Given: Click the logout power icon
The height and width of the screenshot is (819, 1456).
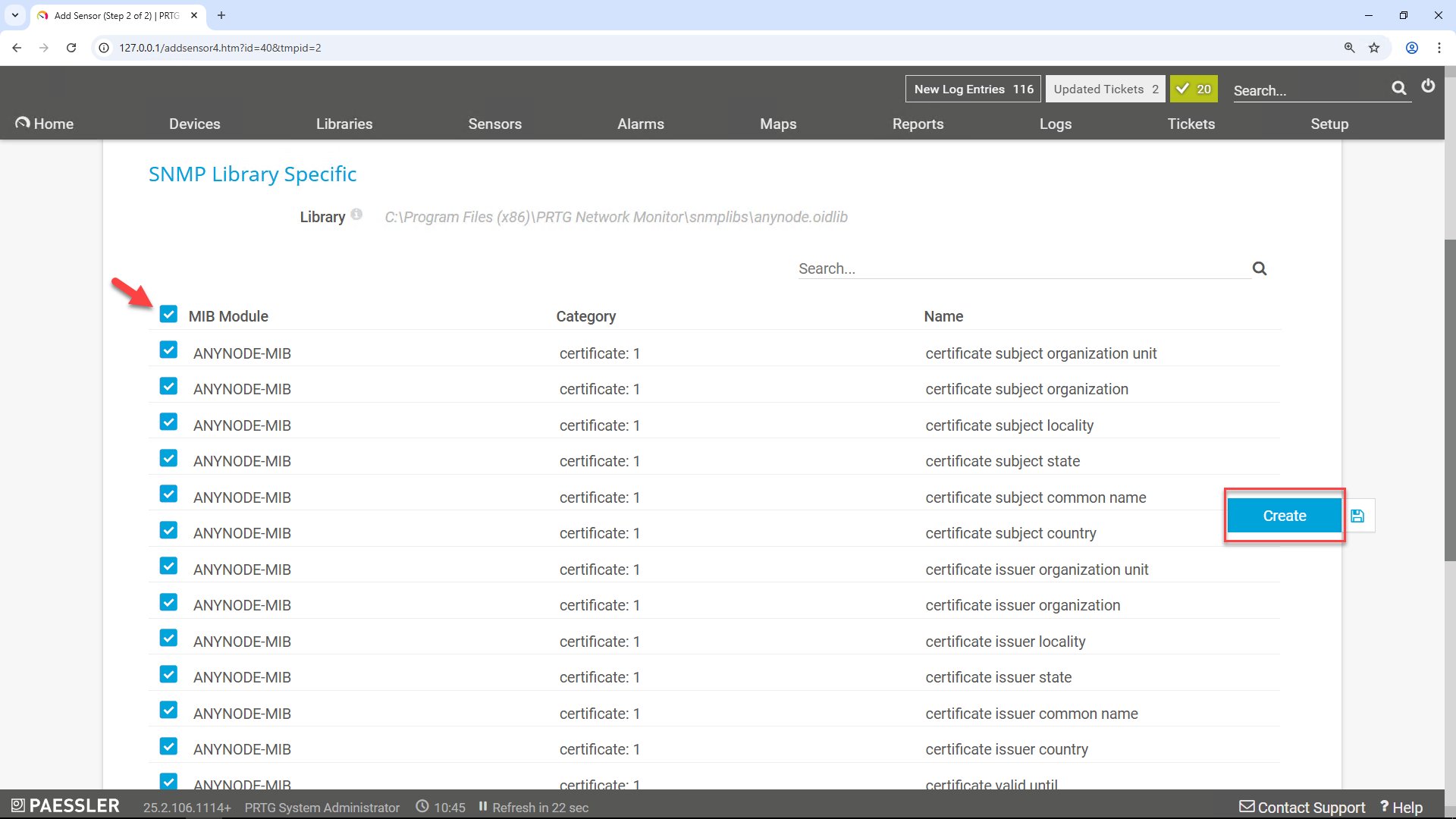Looking at the screenshot, I should click(x=1429, y=86).
